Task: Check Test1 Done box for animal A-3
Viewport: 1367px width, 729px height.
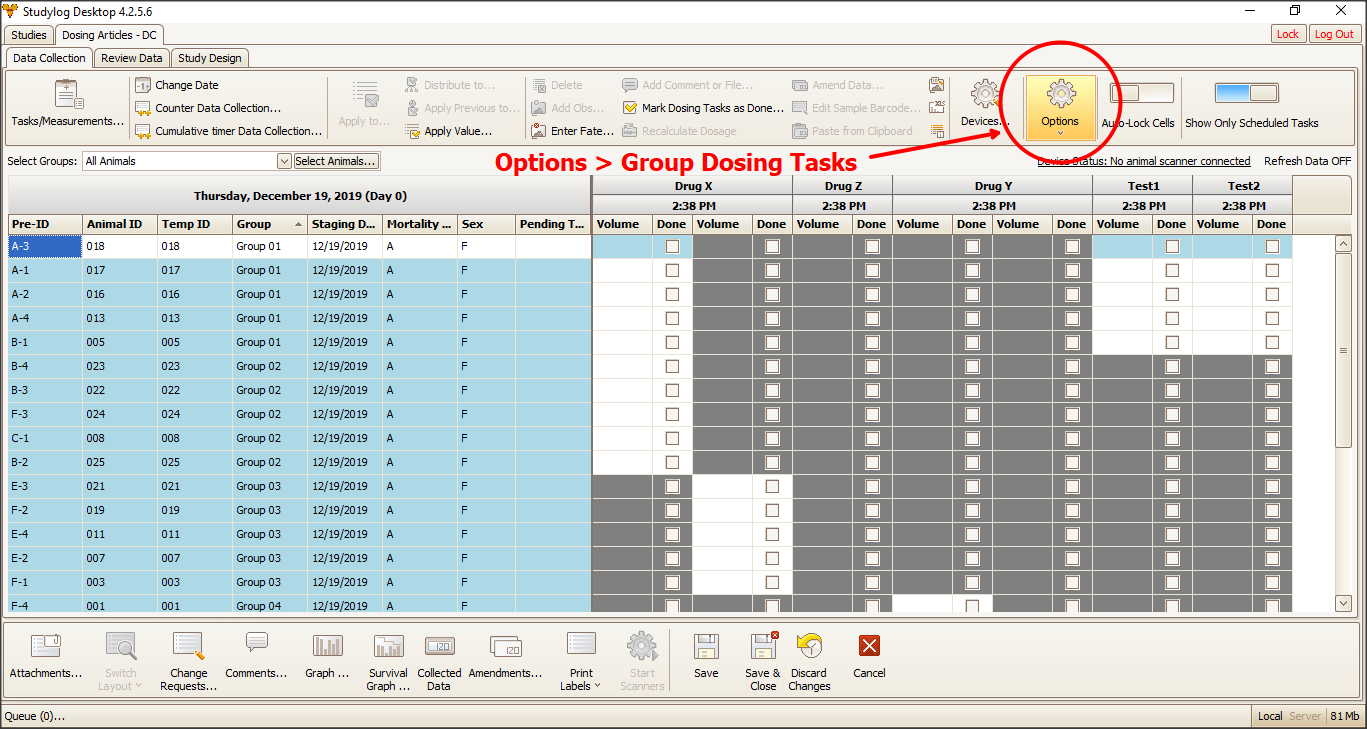Action: (1172, 246)
